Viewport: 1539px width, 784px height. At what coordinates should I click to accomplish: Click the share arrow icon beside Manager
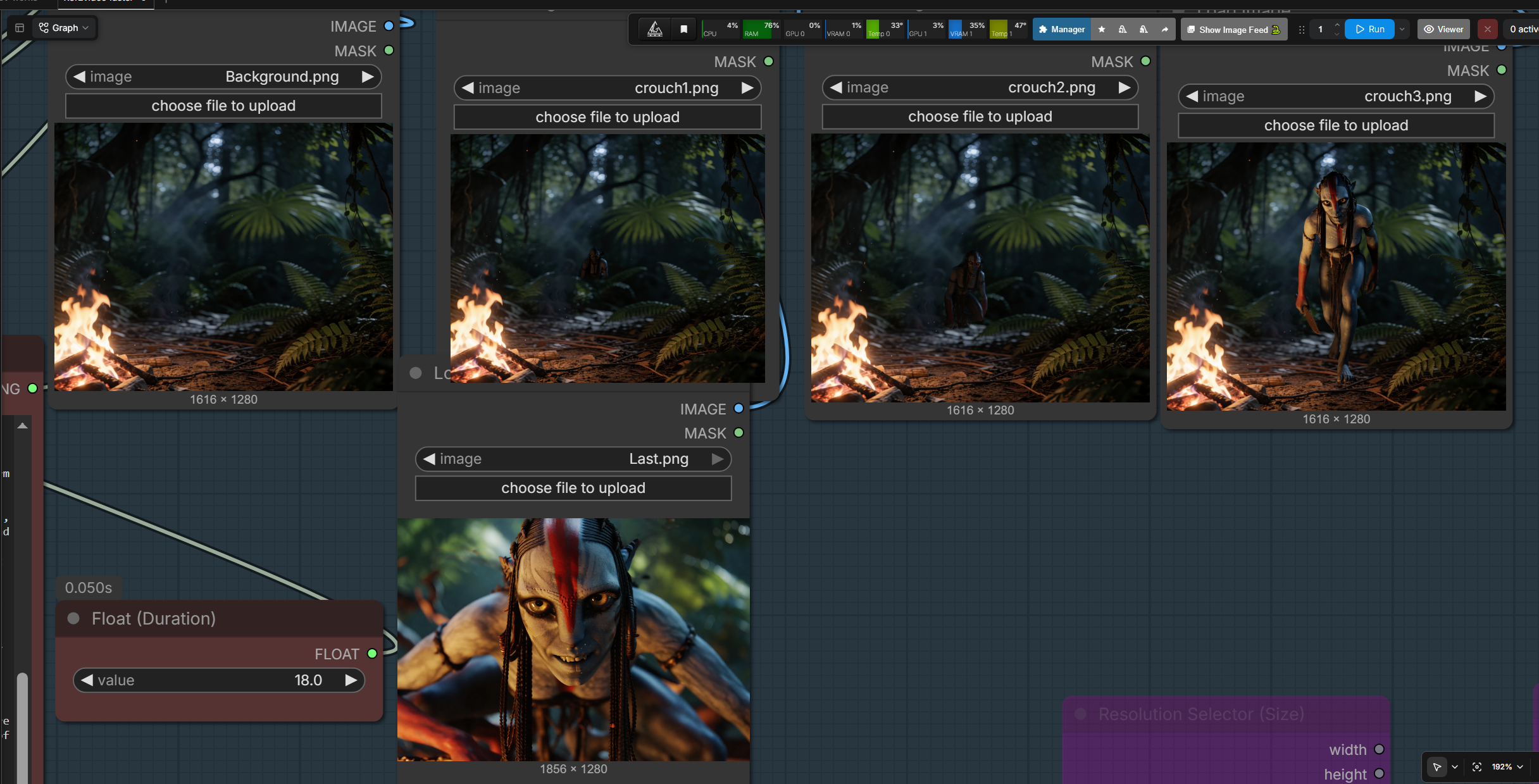pyautogui.click(x=1164, y=29)
